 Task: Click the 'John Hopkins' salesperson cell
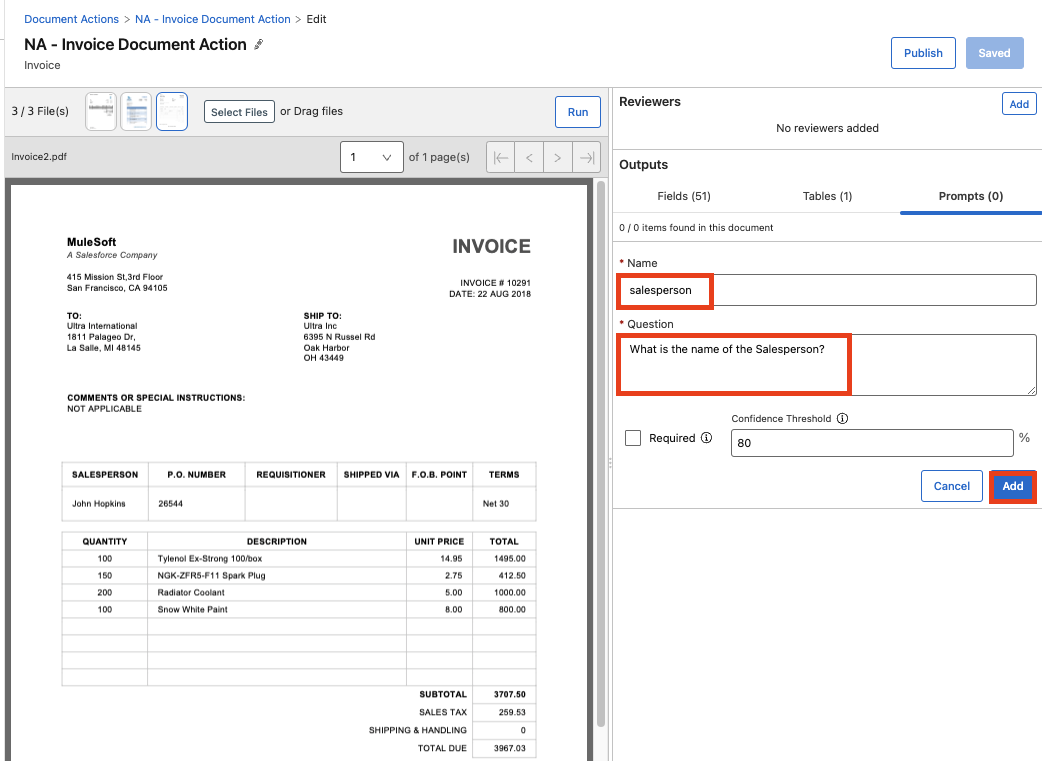(98, 504)
